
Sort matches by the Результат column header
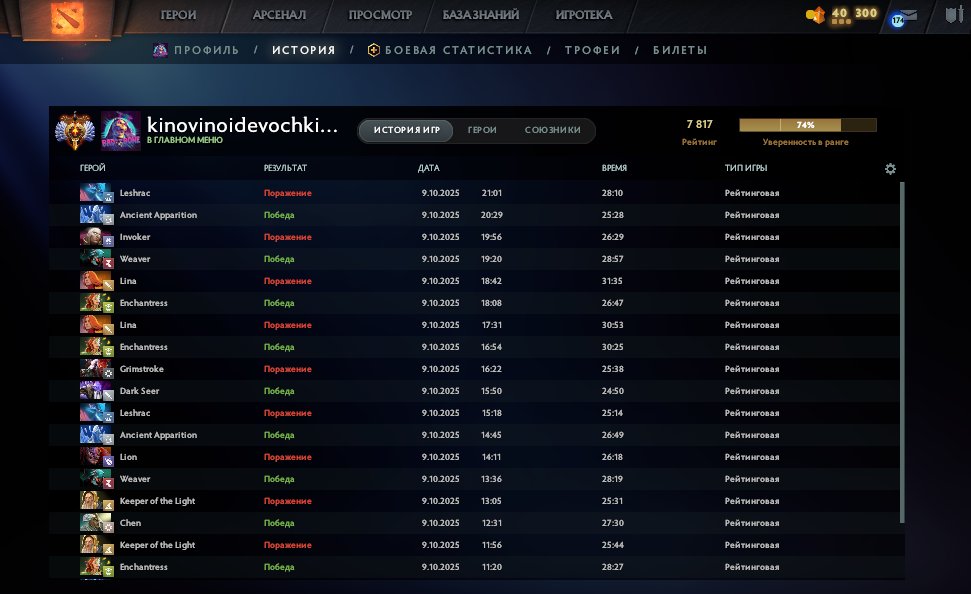285,168
